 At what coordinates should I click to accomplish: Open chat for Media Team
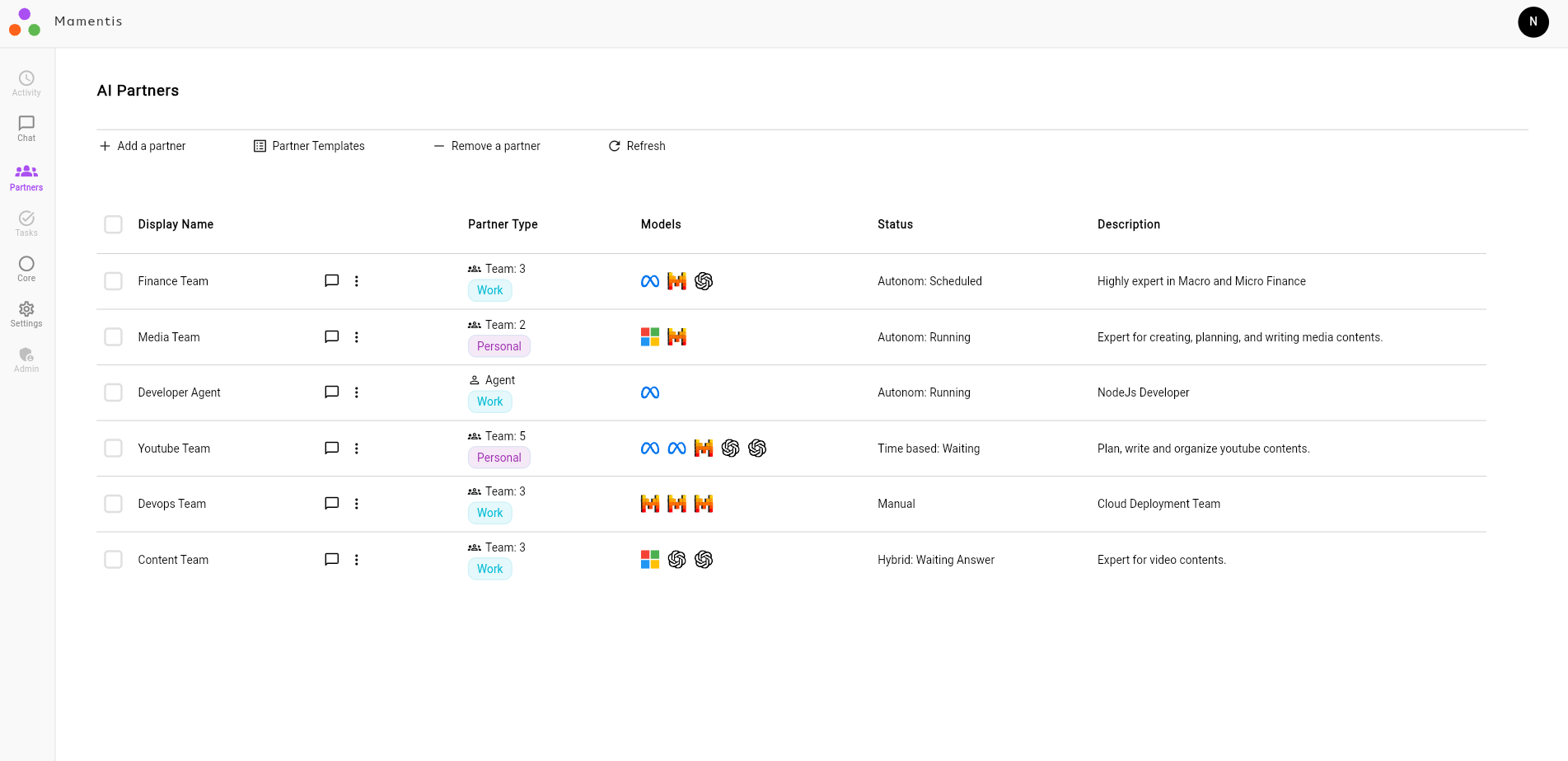tap(332, 337)
